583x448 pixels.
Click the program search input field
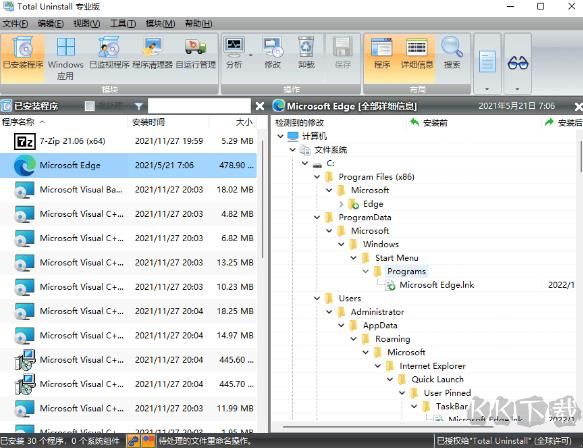[x=199, y=106]
